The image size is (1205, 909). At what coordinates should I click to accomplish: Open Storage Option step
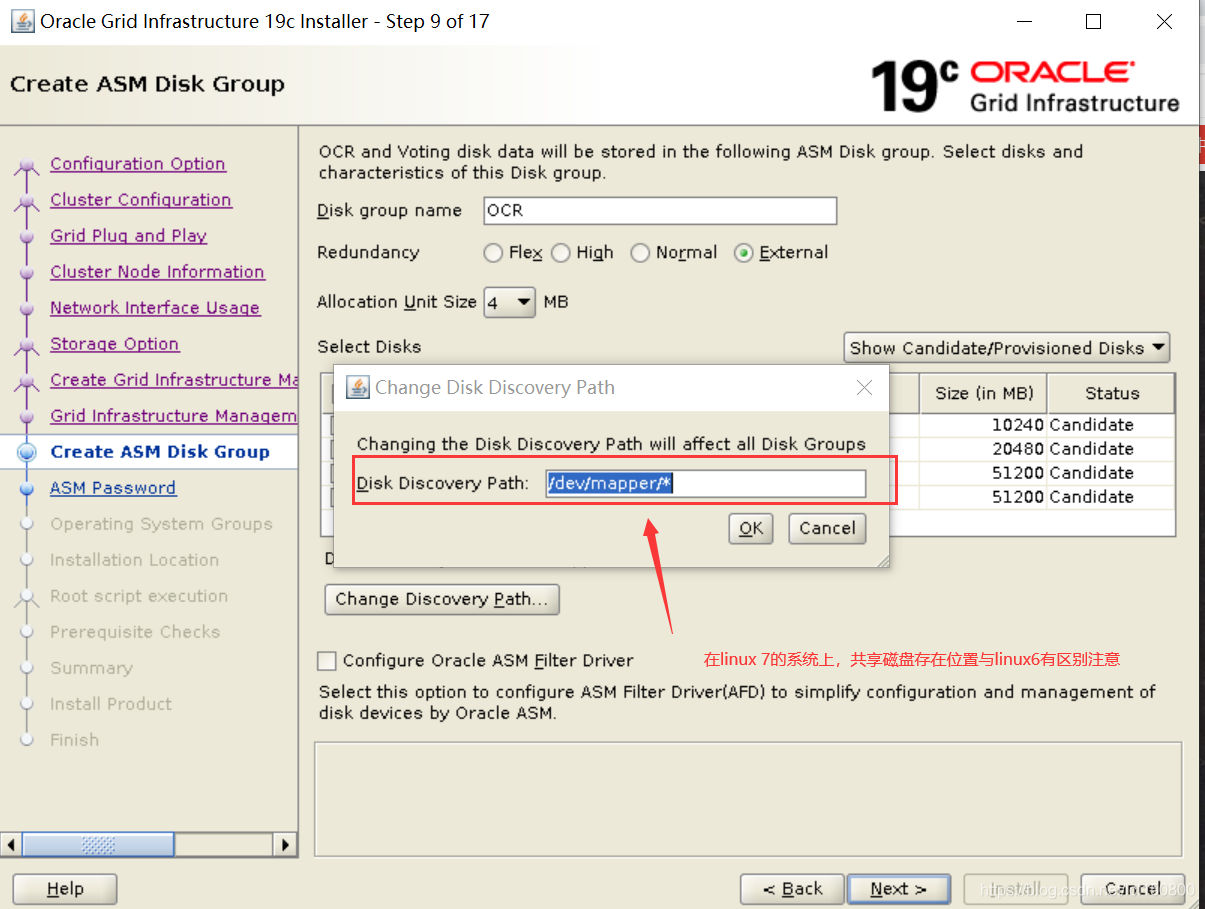tap(115, 344)
